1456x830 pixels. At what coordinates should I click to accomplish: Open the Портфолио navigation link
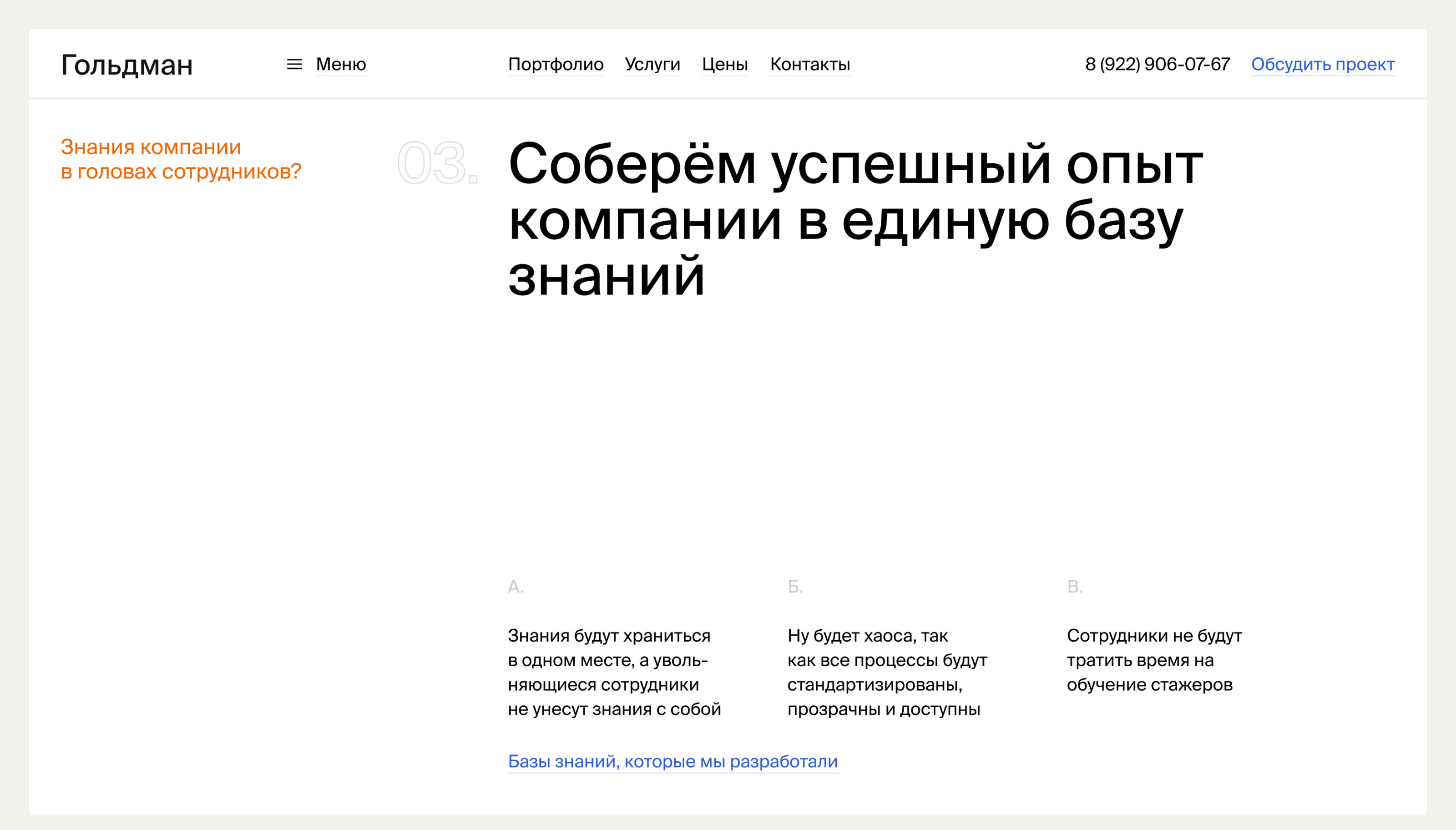point(555,65)
